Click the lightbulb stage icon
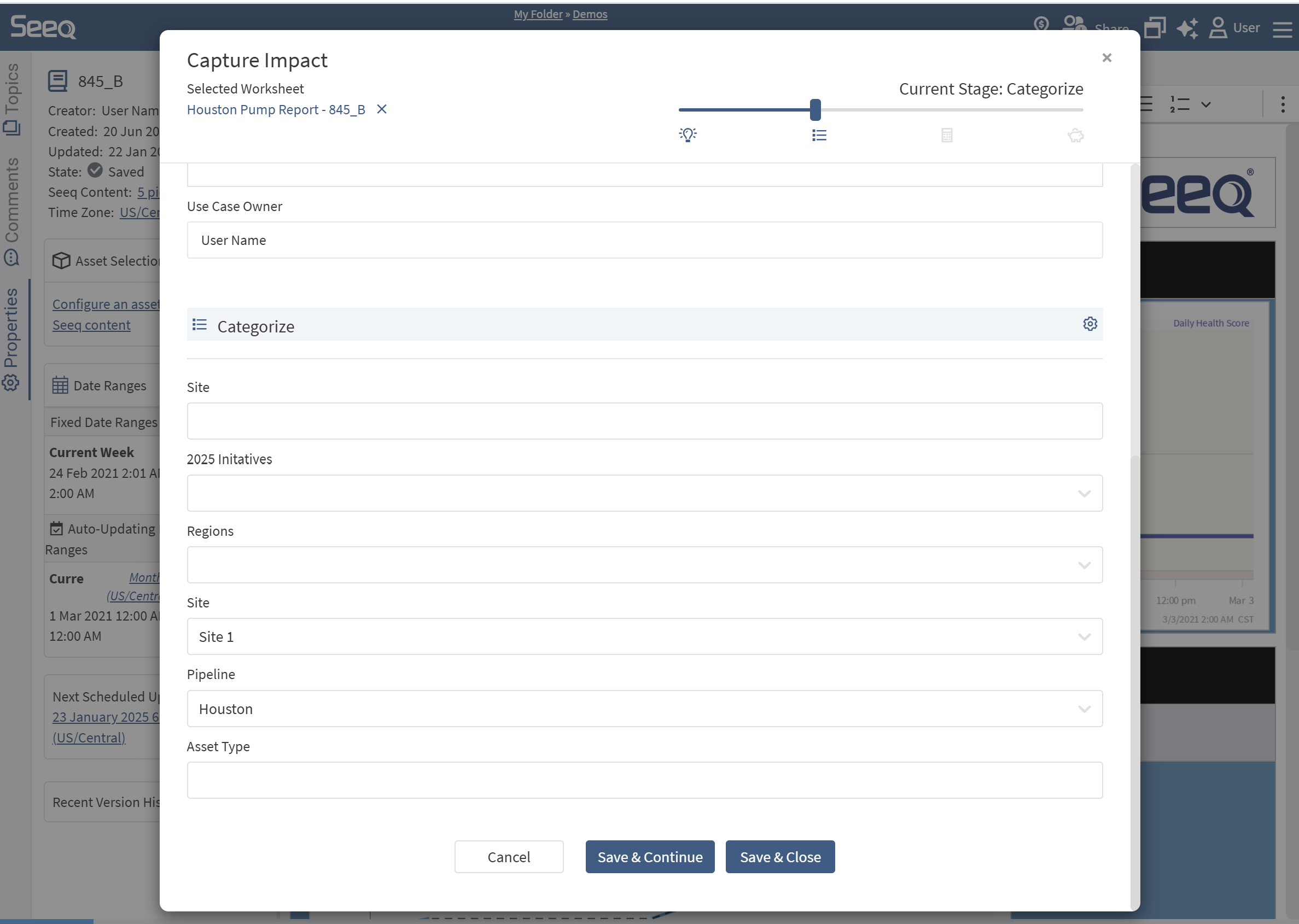Image resolution: width=1299 pixels, height=924 pixels. 688,135
